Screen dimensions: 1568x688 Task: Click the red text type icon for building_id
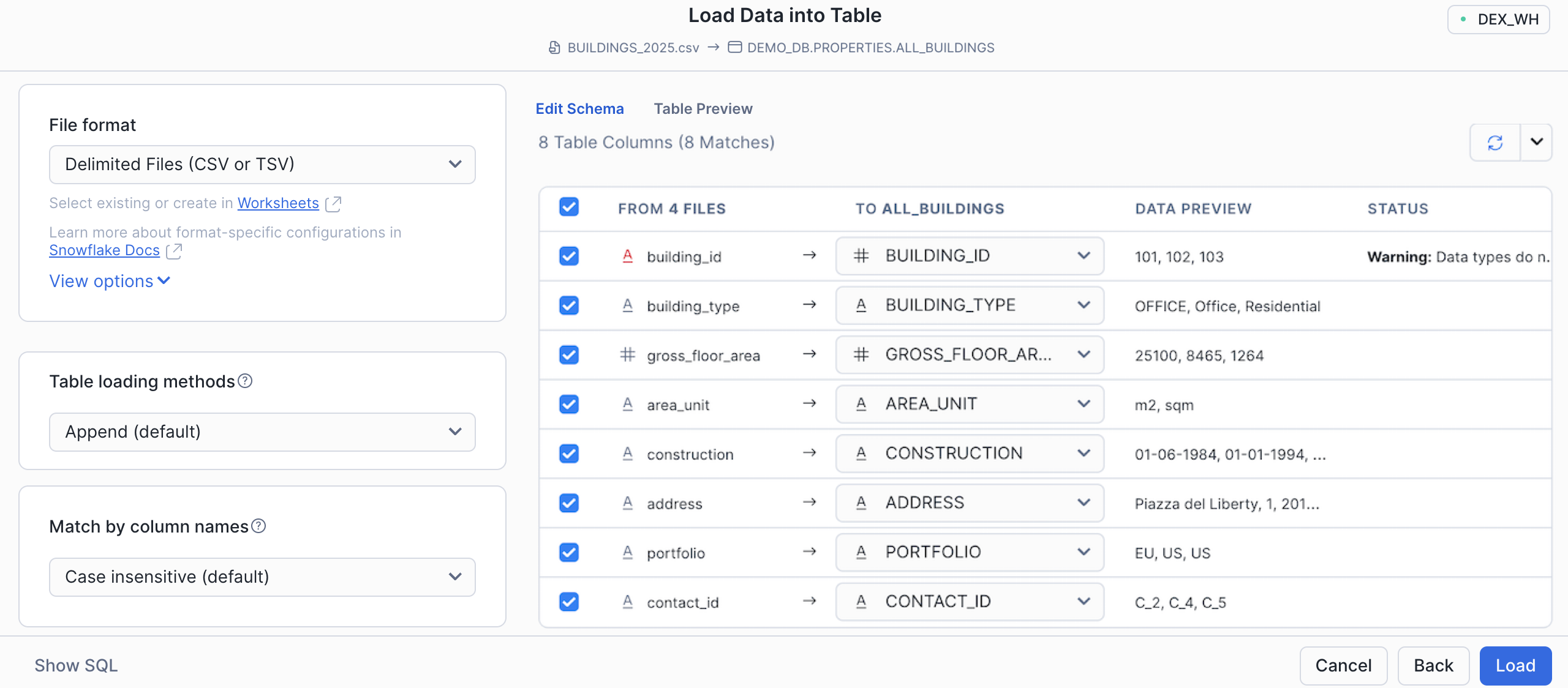[627, 256]
